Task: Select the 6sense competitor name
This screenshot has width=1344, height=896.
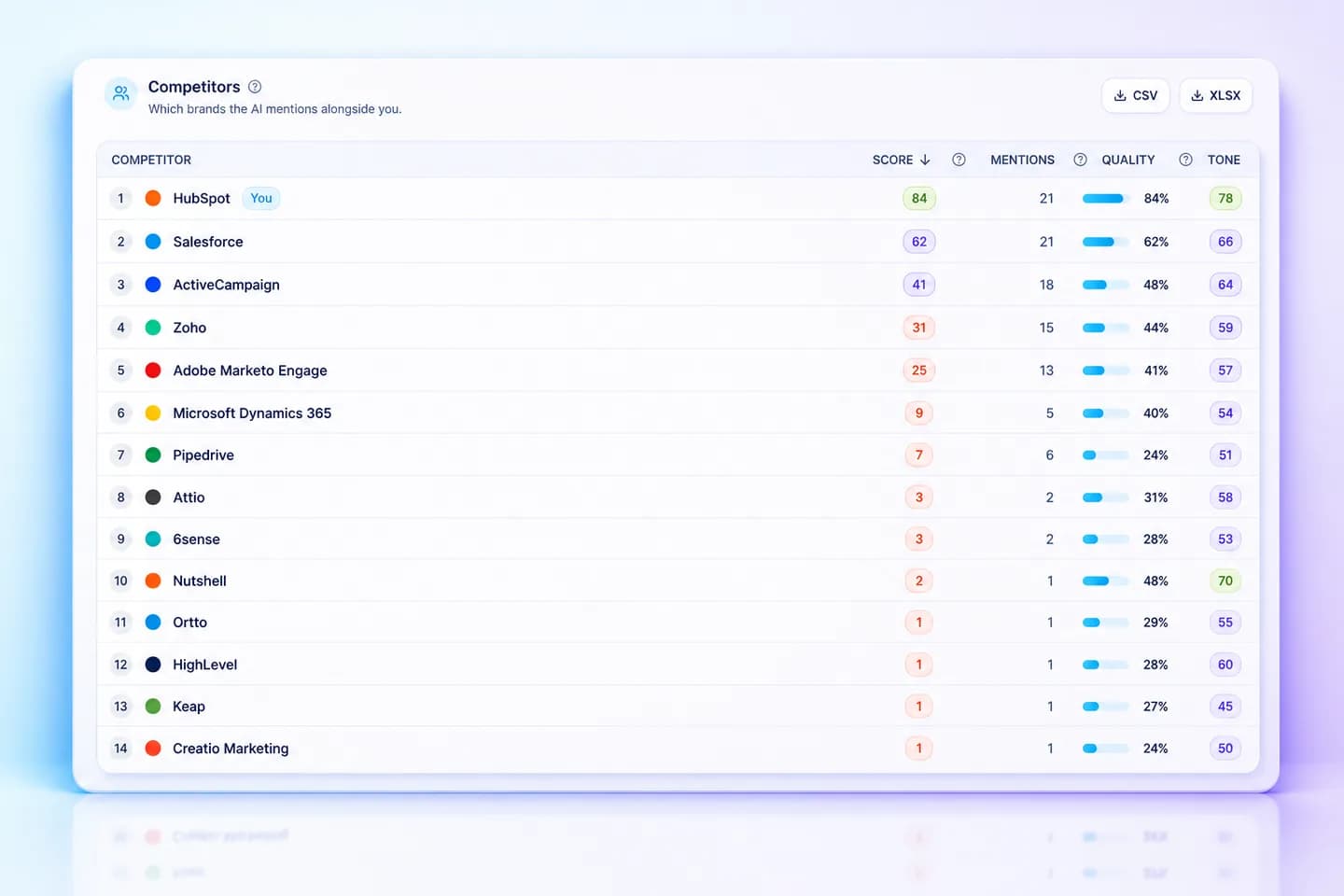Action: click(x=196, y=539)
